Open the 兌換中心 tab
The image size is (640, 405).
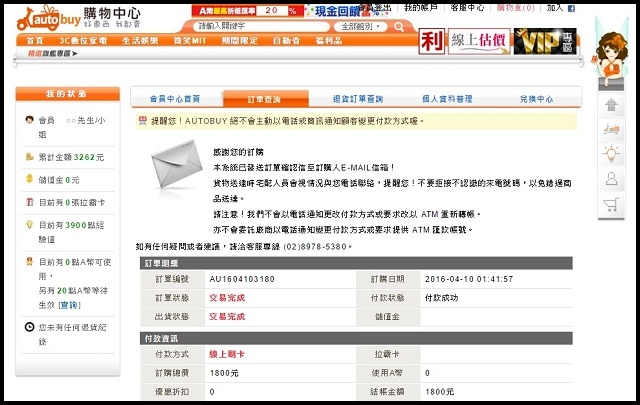536,99
